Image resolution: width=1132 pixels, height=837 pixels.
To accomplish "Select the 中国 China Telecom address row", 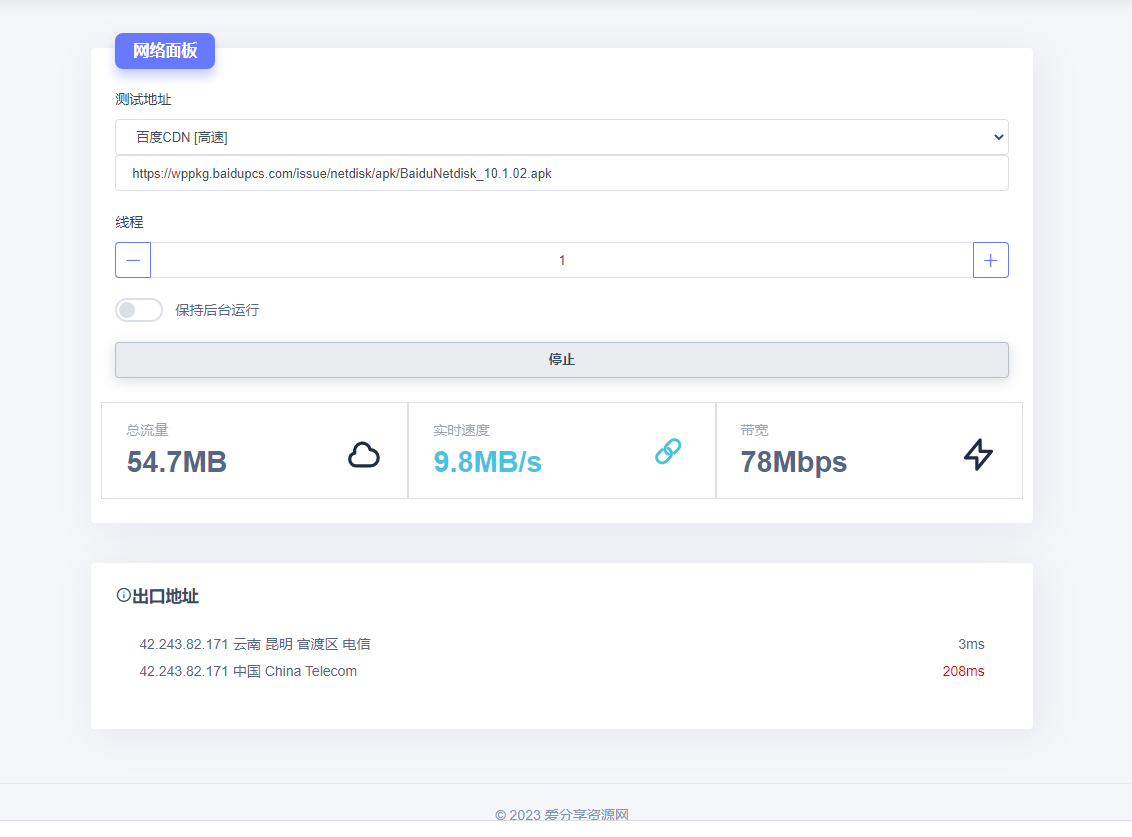I will (x=248, y=671).
